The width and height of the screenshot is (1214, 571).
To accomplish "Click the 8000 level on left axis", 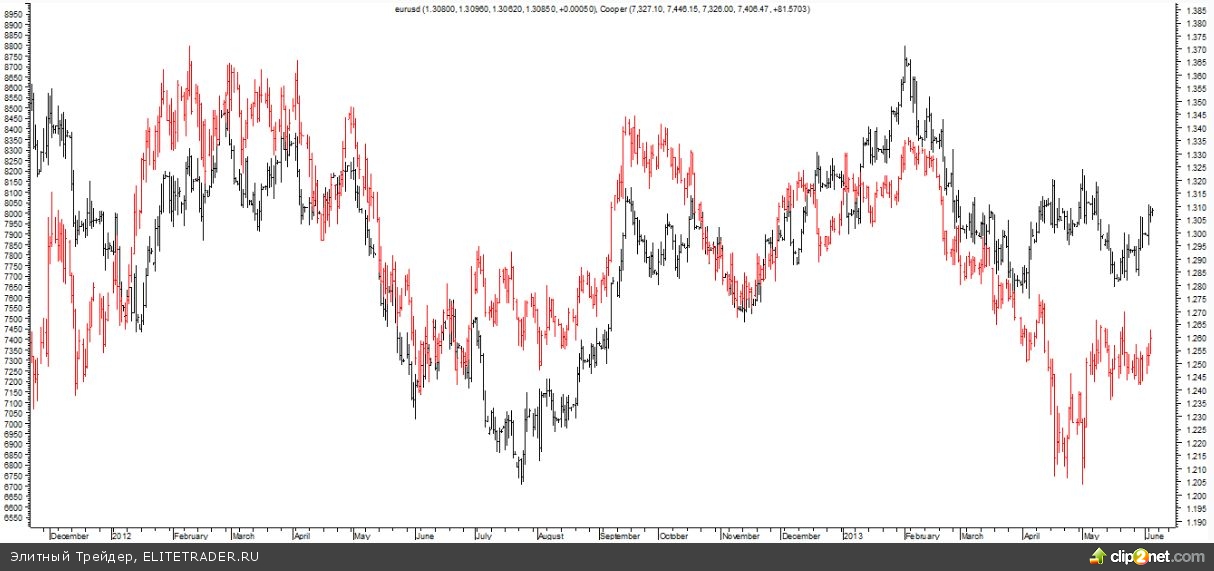I will coord(16,214).
